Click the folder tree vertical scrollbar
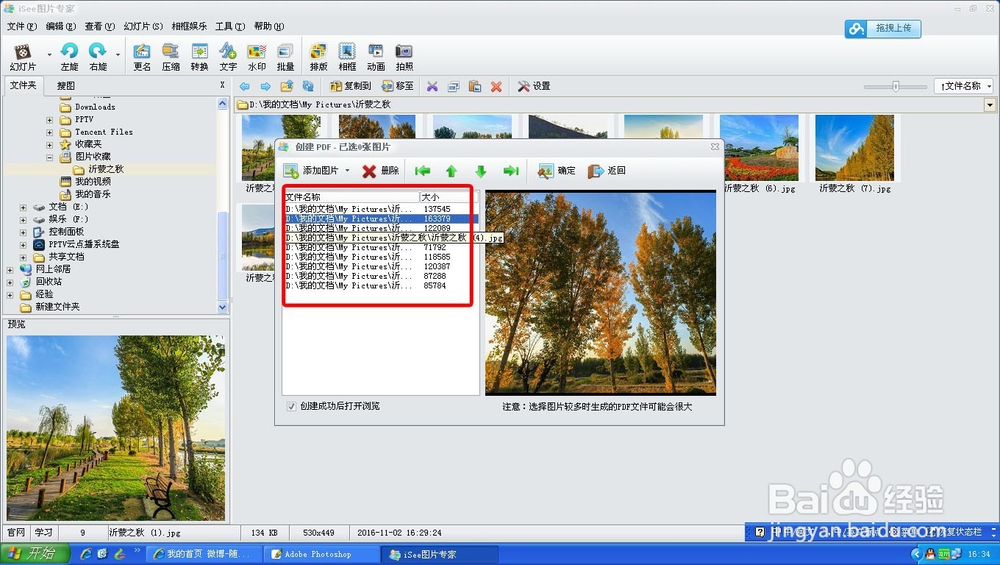Viewport: 1000px width, 565px height. click(223, 255)
